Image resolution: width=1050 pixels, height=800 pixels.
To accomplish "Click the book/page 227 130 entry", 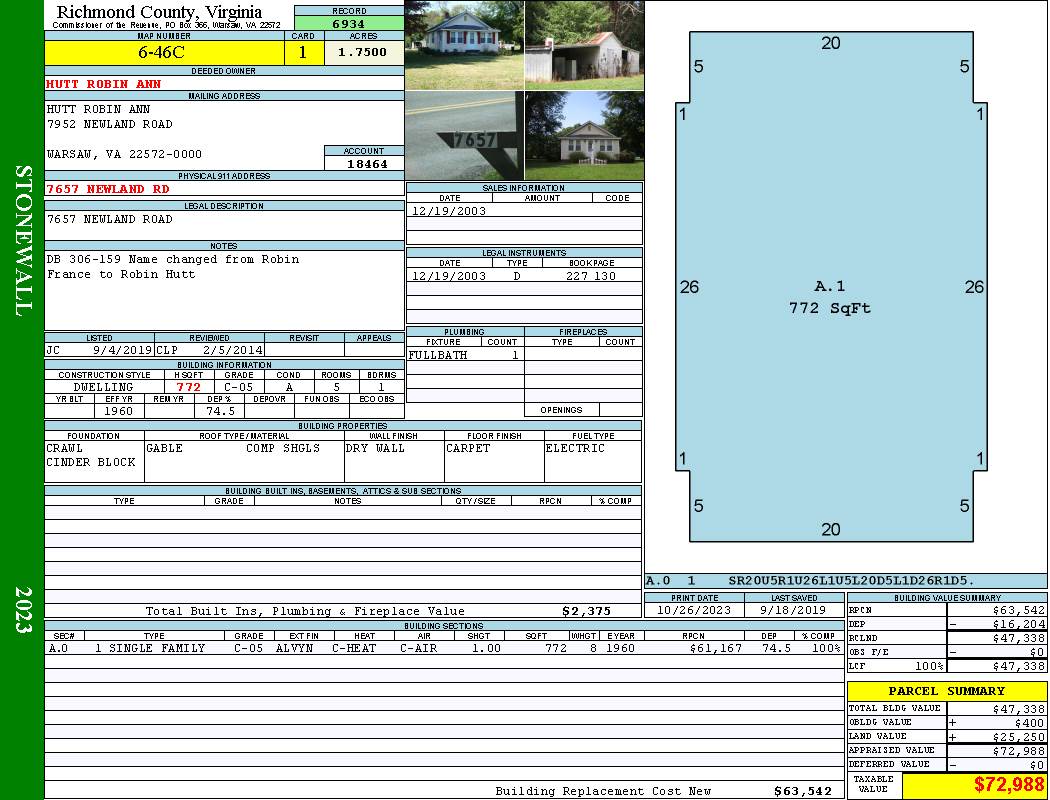I will tap(591, 276).
